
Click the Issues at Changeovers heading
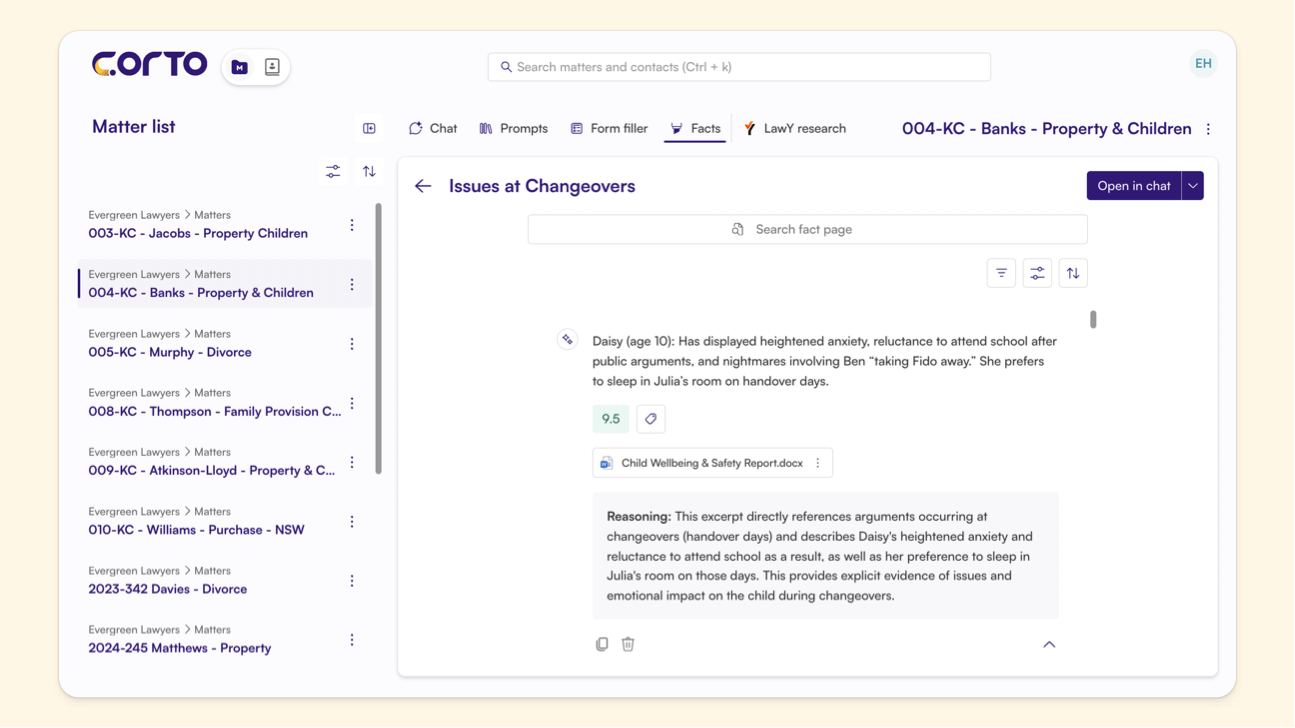pos(542,186)
